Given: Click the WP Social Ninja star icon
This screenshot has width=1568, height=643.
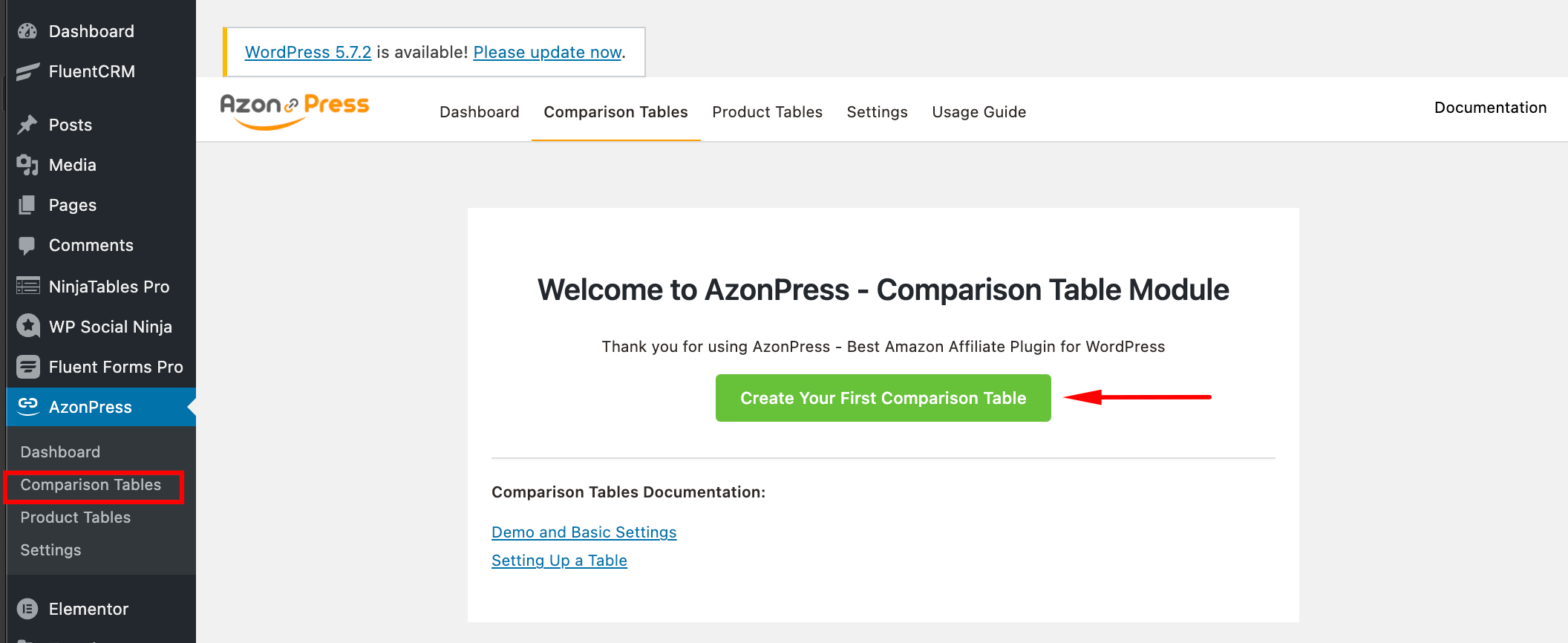Looking at the screenshot, I should pos(27,326).
